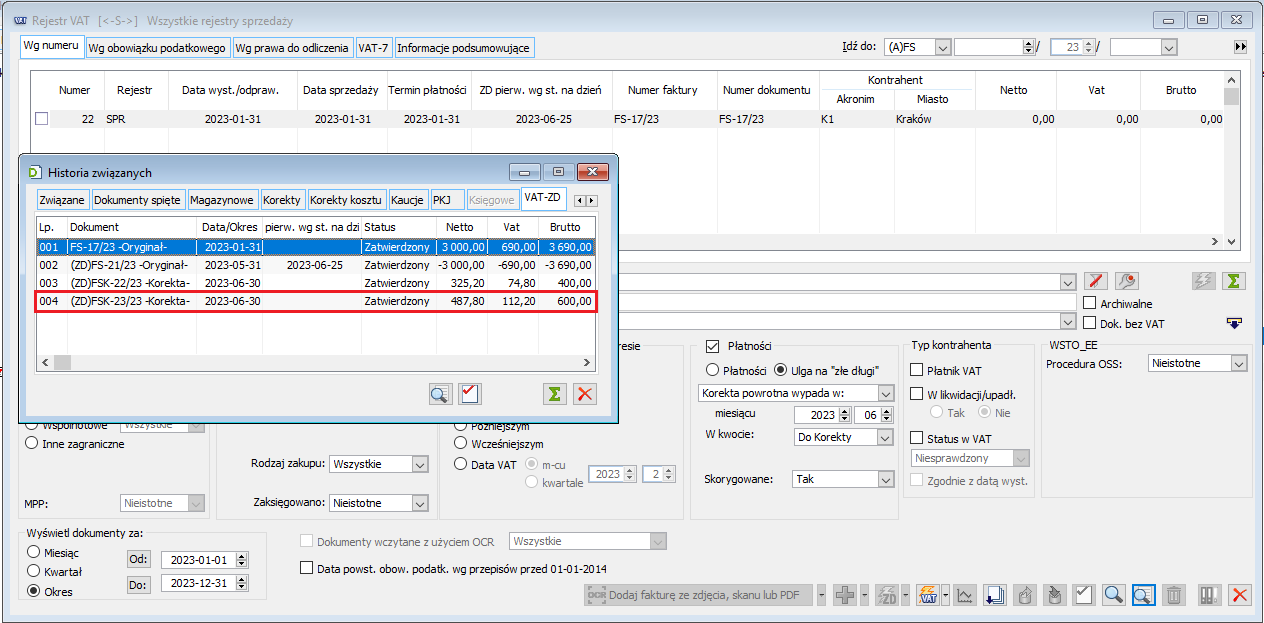Click the columns icon in bottom toolbar

(x=1210, y=595)
